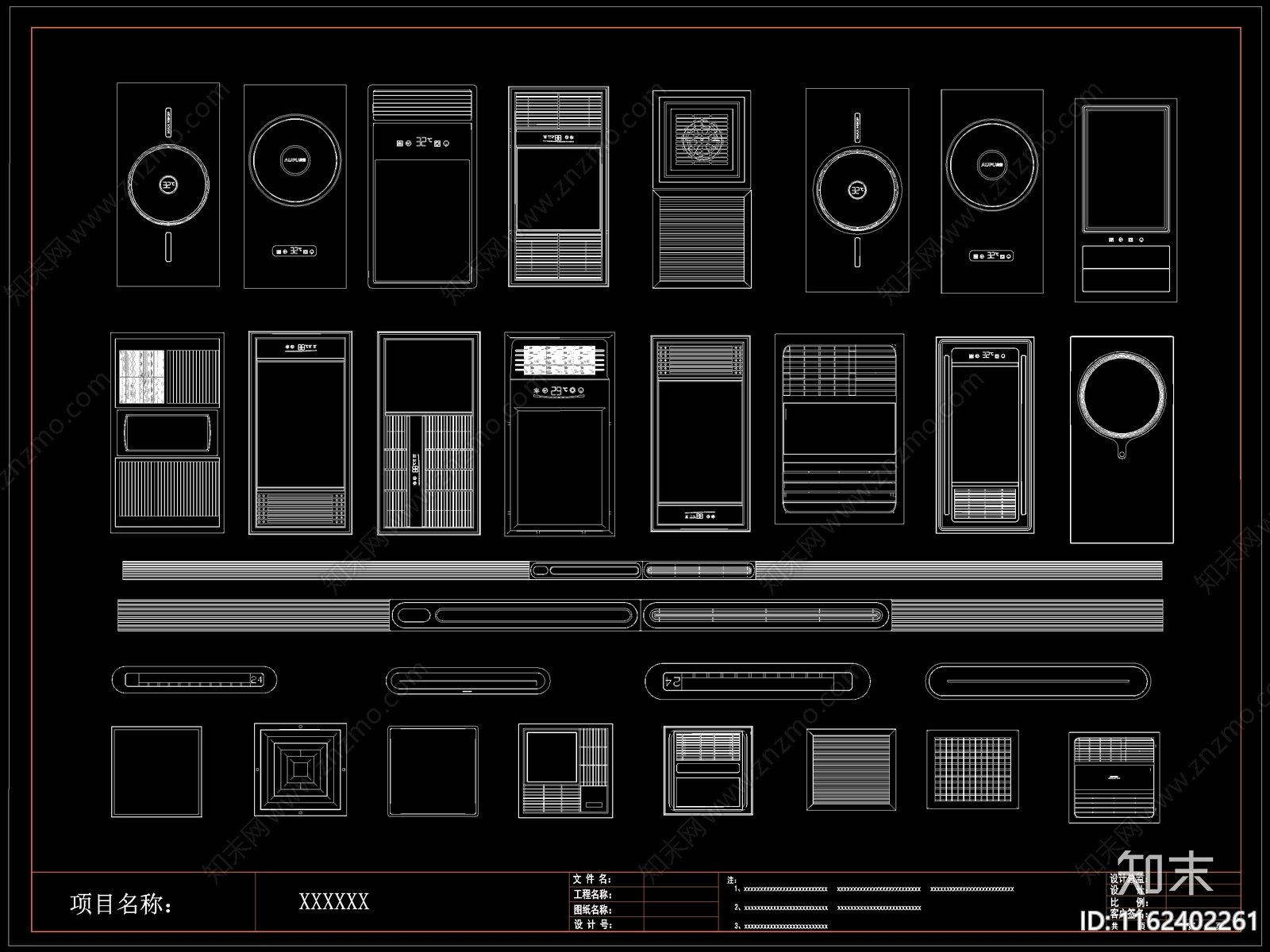Click the XXXXXX project name placeholder

334,902
